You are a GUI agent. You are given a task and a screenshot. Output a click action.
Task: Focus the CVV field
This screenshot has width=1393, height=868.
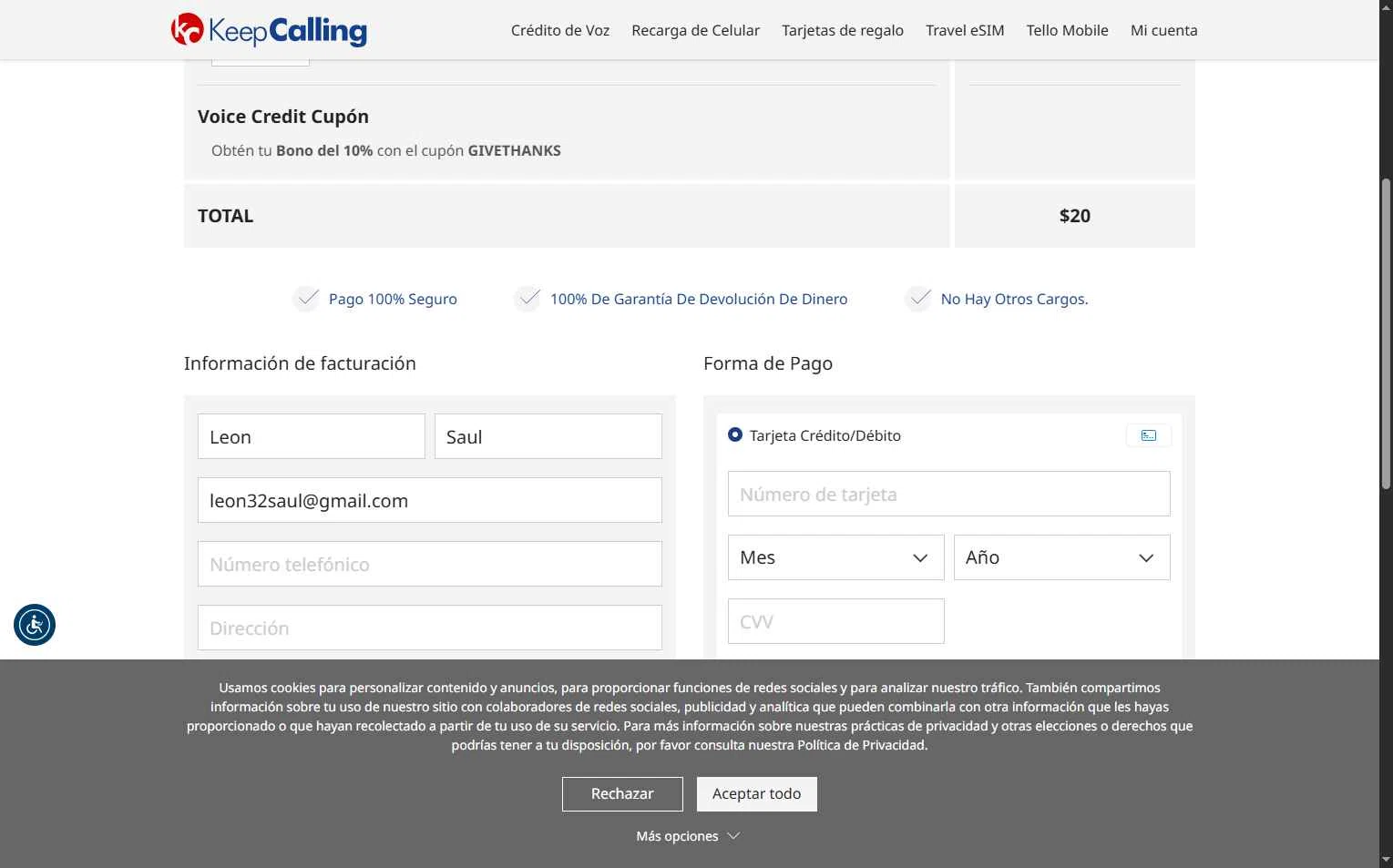(836, 621)
